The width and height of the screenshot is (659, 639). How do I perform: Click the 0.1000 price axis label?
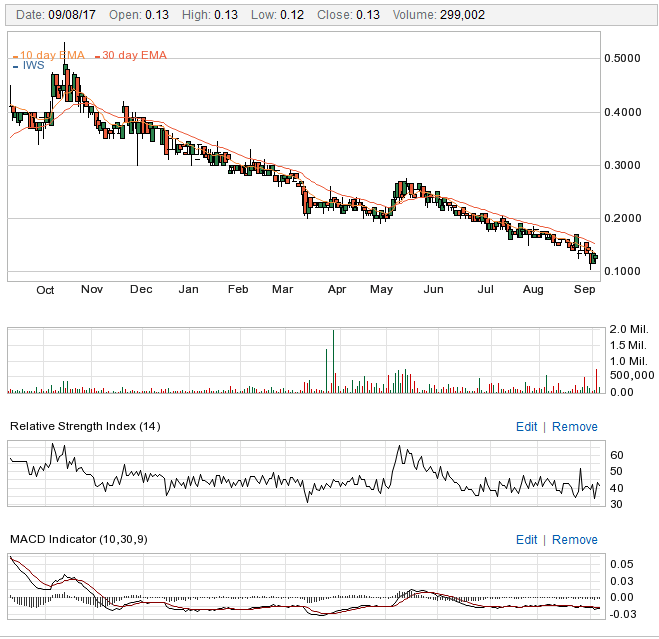click(x=622, y=271)
